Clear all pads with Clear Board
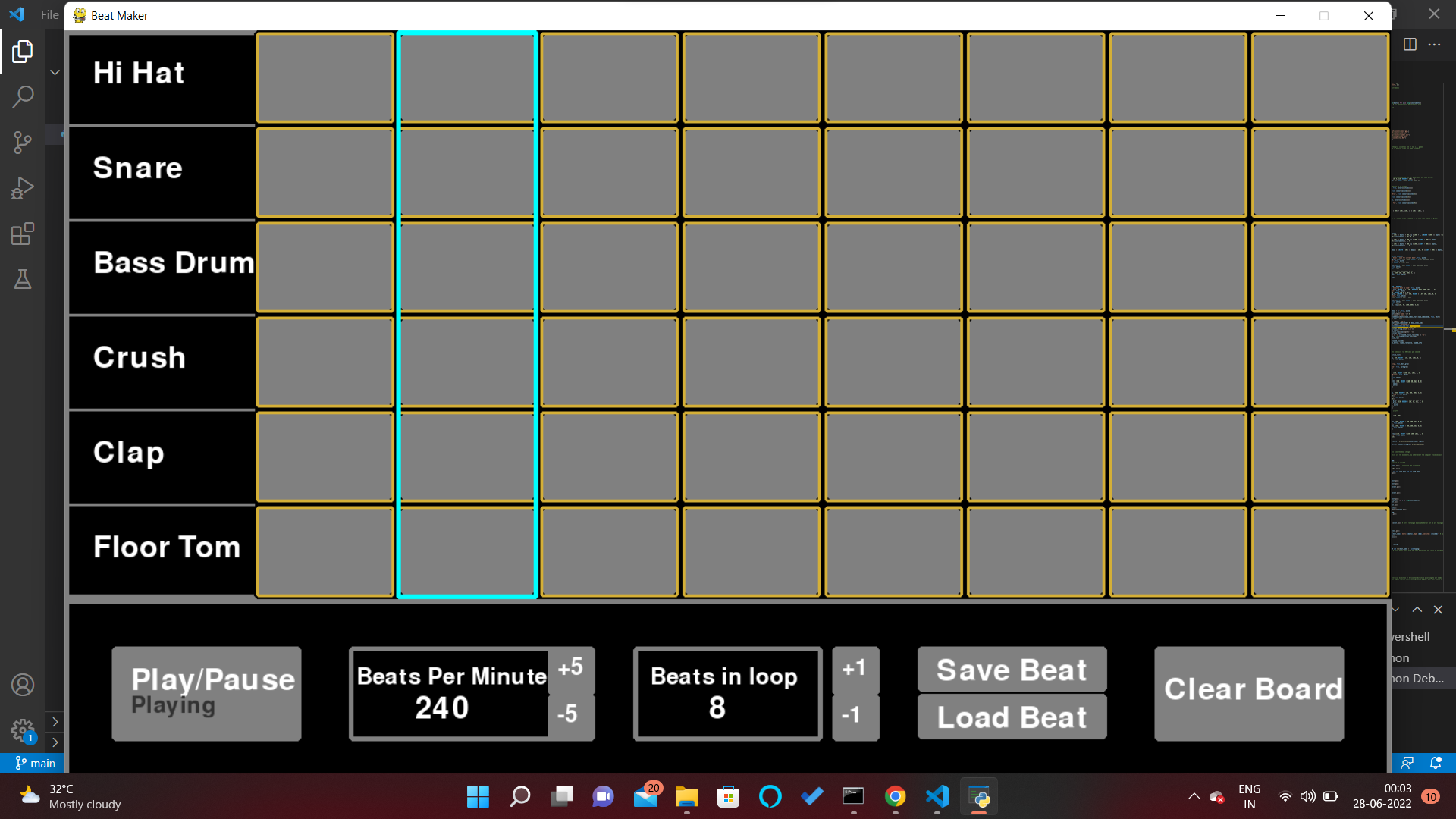1456x819 pixels. pyautogui.click(x=1249, y=690)
